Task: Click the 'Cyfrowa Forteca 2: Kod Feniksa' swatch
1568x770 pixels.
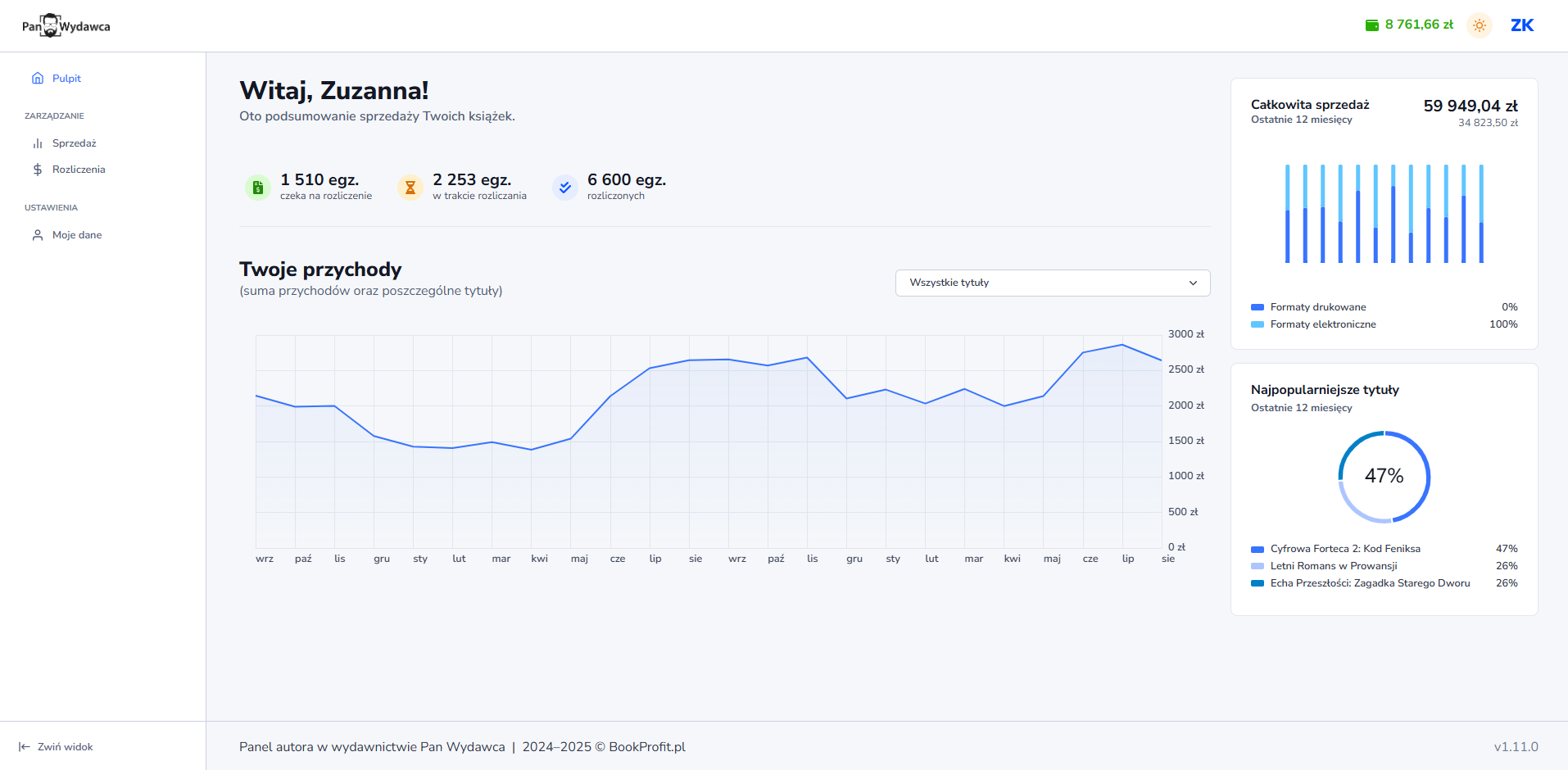Action: click(1258, 550)
